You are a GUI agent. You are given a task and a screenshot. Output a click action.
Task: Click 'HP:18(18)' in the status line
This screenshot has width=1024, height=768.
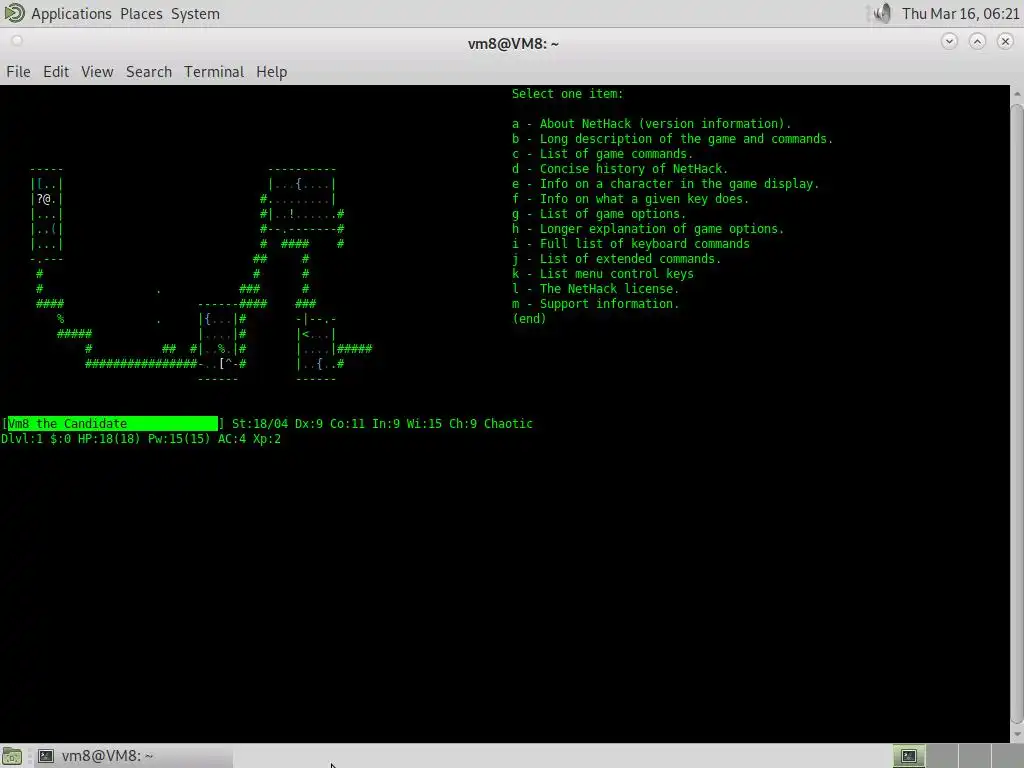pyautogui.click(x=109, y=439)
